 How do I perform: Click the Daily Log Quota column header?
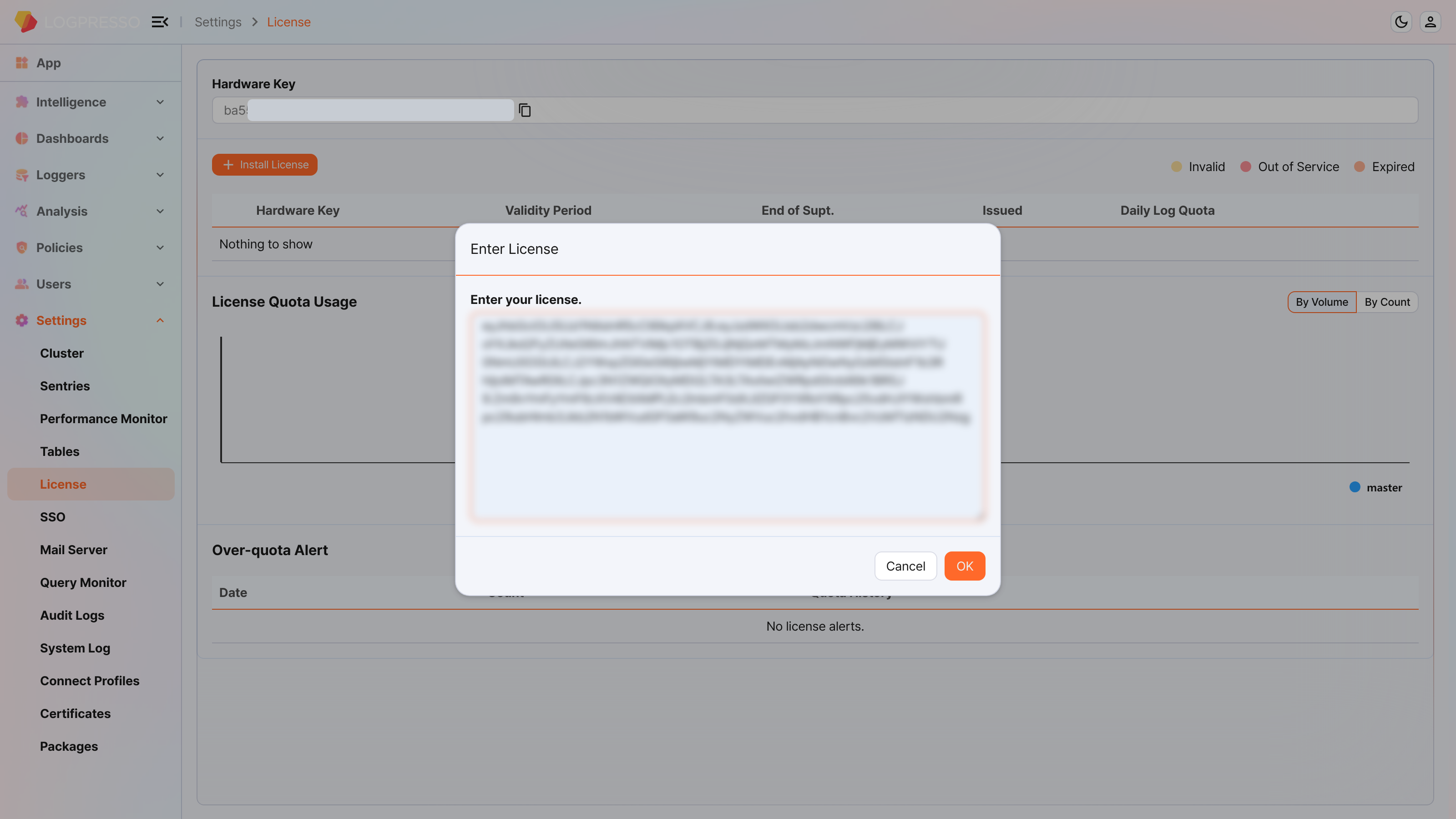tap(1167, 210)
